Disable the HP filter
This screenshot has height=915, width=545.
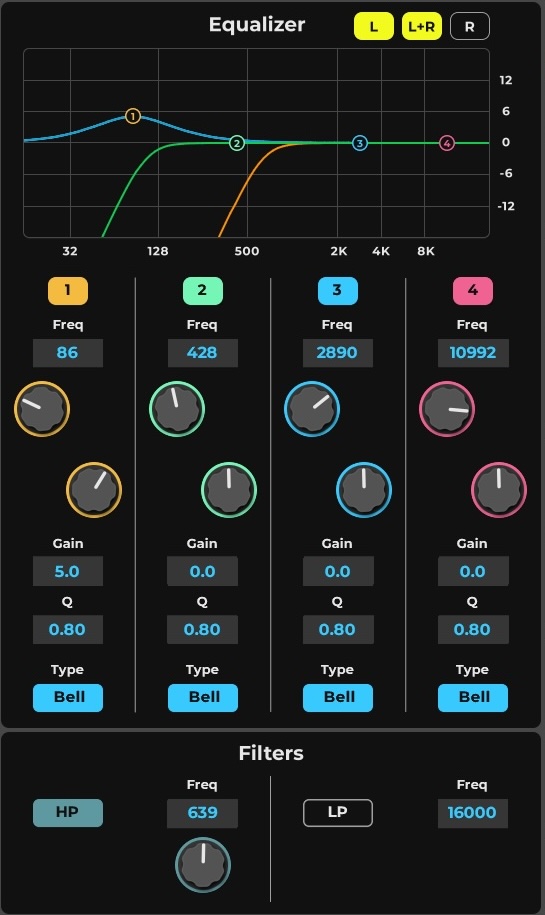68,813
